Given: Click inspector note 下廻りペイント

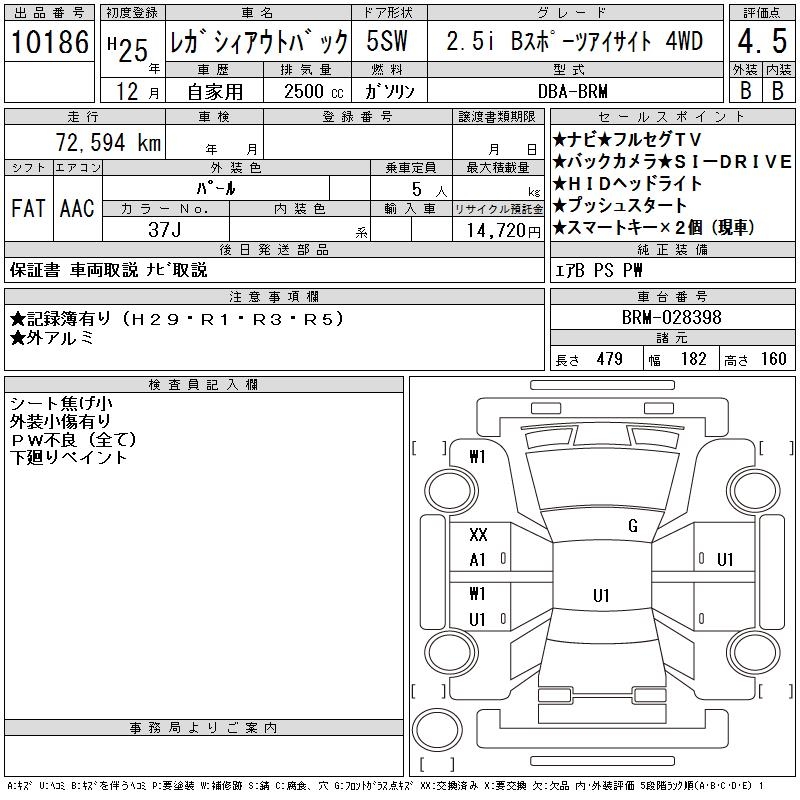Looking at the screenshot, I should (x=68, y=457).
